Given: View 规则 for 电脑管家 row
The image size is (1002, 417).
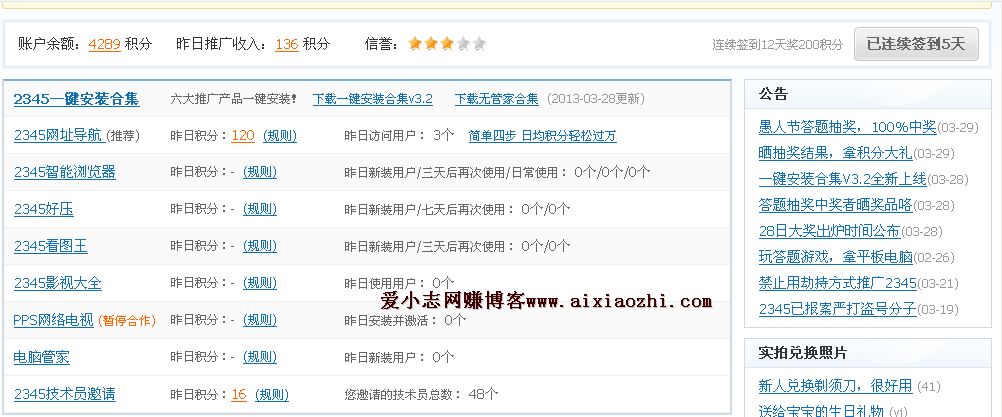Looking at the screenshot, I should [260, 357].
